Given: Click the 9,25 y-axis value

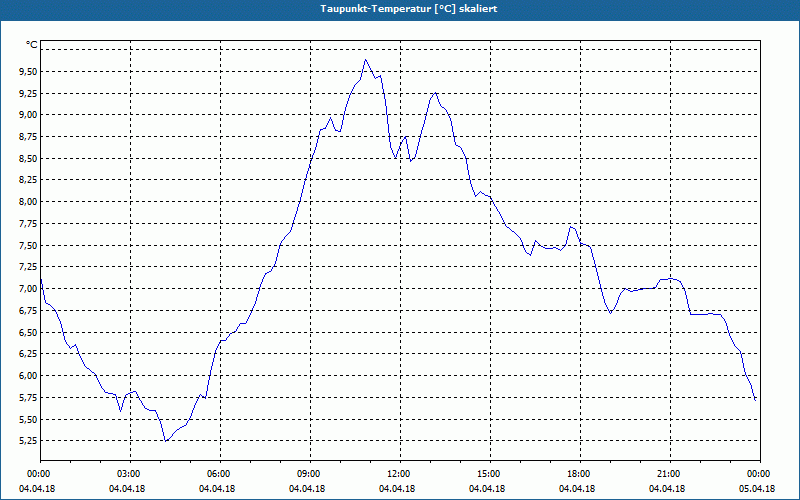Looking at the screenshot, I should [28, 93].
